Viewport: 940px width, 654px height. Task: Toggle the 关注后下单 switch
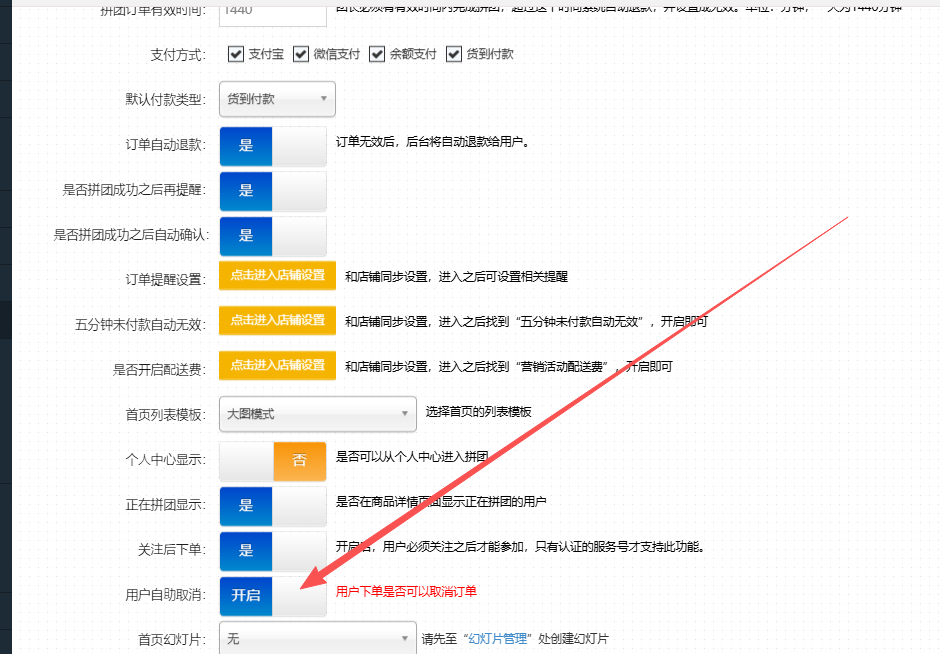coord(272,551)
